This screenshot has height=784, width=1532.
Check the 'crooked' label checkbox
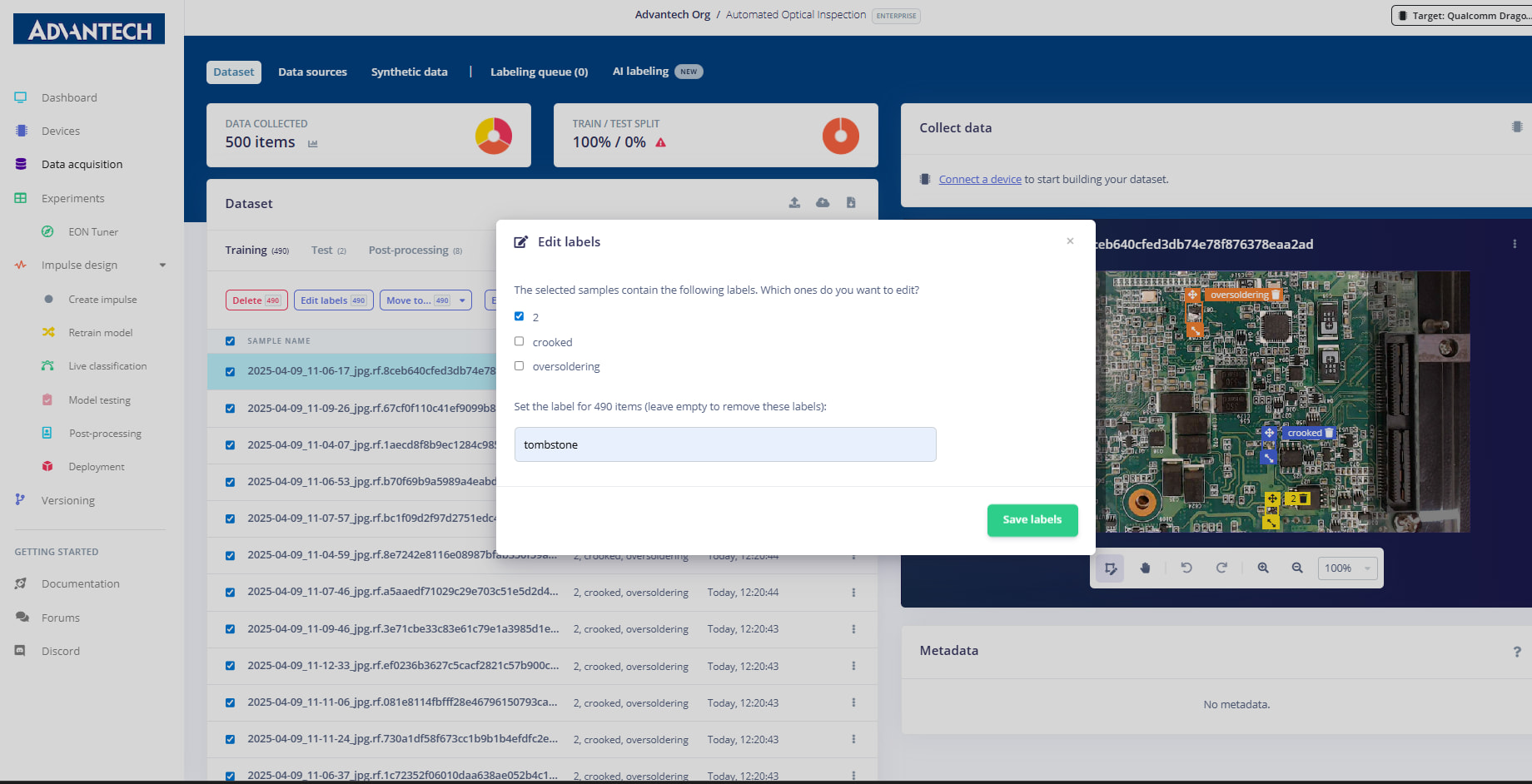point(519,341)
